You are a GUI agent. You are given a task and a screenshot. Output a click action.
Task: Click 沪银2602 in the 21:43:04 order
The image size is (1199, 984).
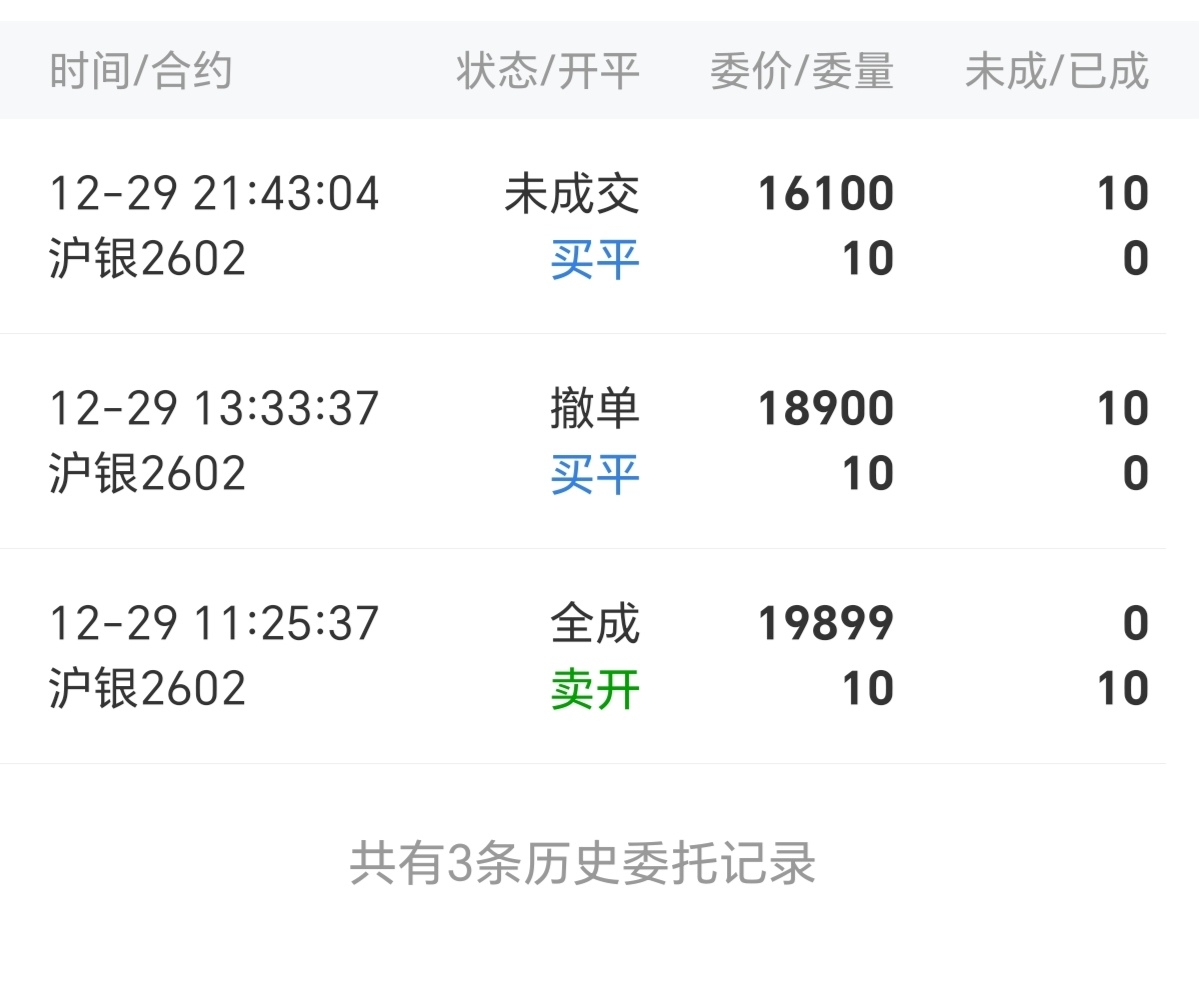tap(147, 260)
